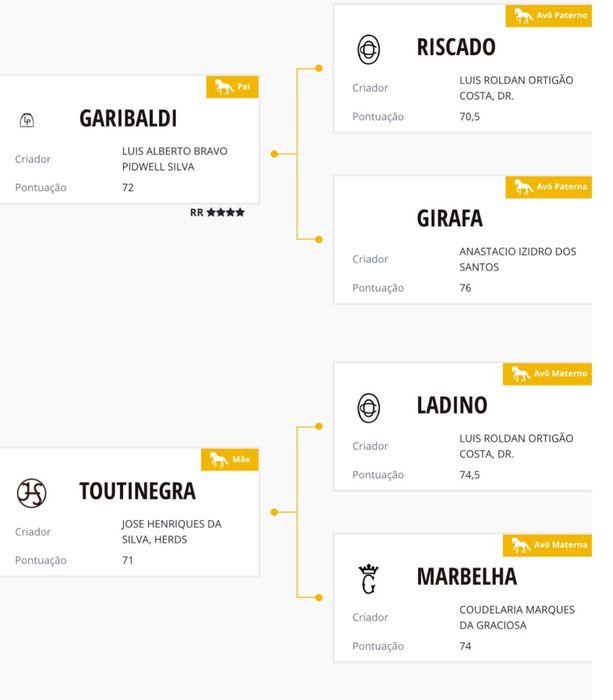613x700 pixels.
Task: Click Riscado's circular breeder brand icon
Action: (x=368, y=48)
